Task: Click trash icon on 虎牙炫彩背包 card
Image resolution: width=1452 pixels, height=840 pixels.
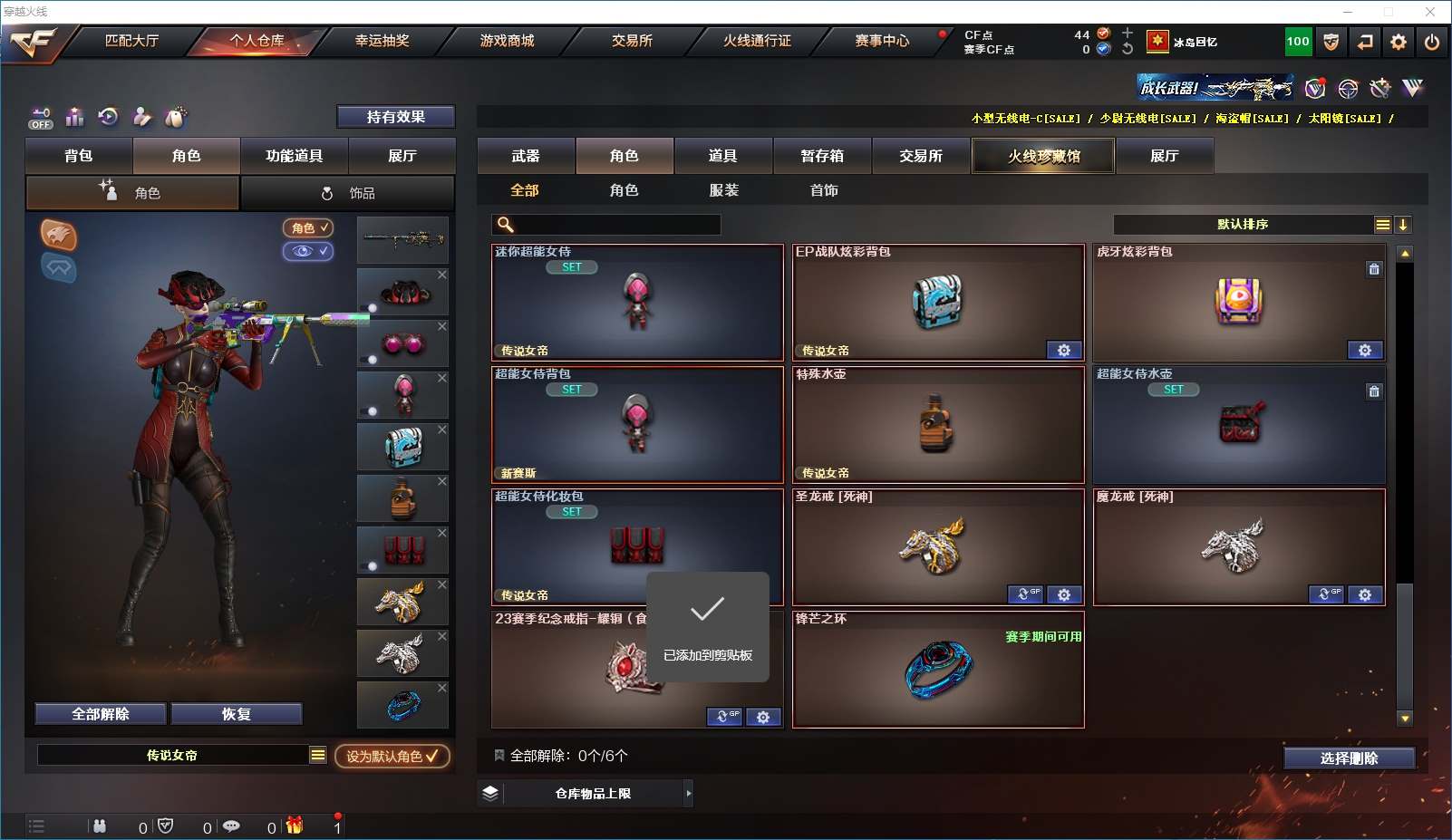Action: 1374,269
